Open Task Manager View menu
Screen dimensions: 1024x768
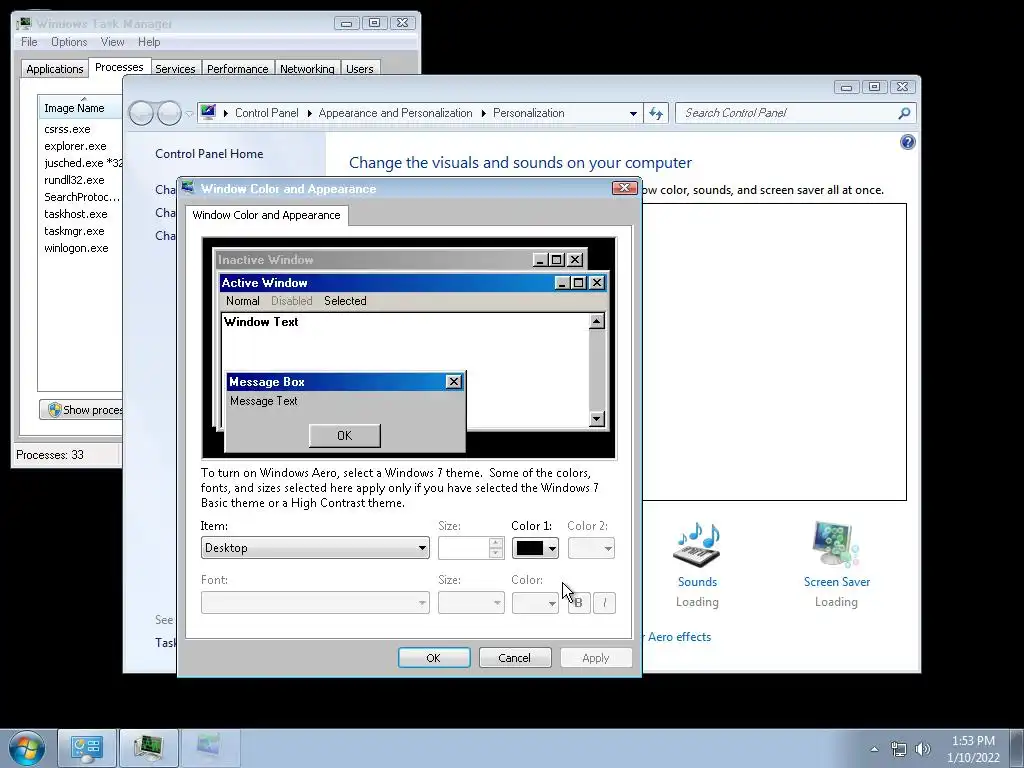(112, 42)
